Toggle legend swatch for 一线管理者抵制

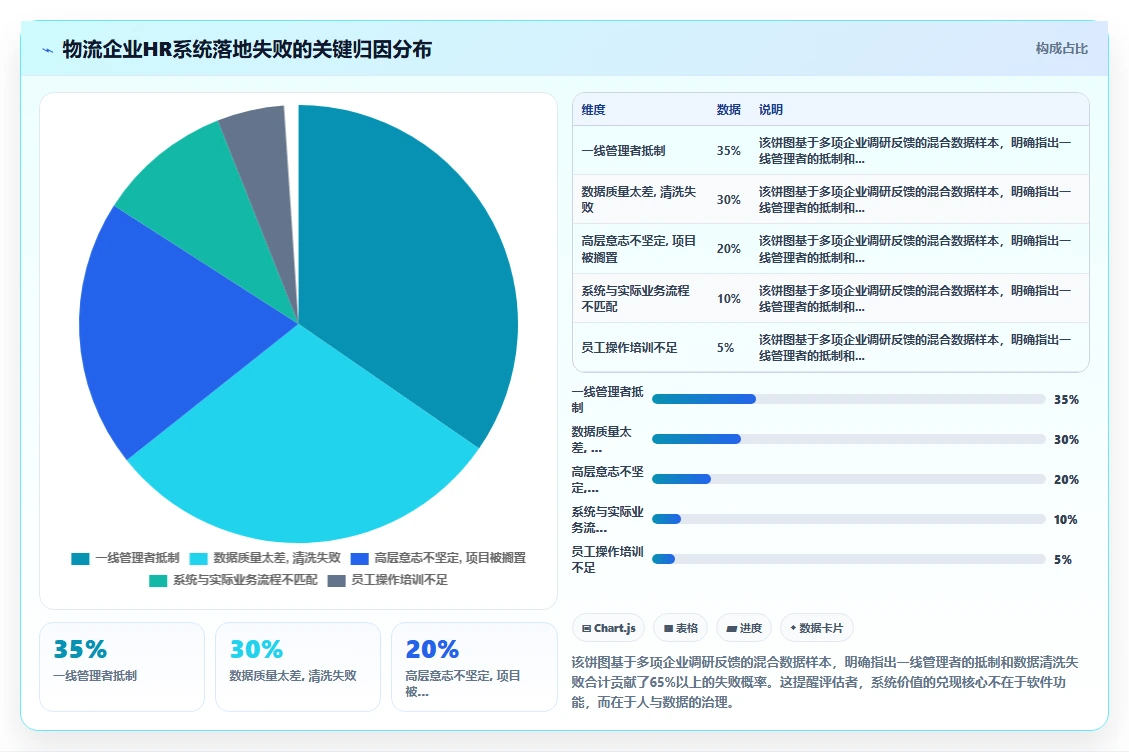pyautogui.click(x=80, y=558)
